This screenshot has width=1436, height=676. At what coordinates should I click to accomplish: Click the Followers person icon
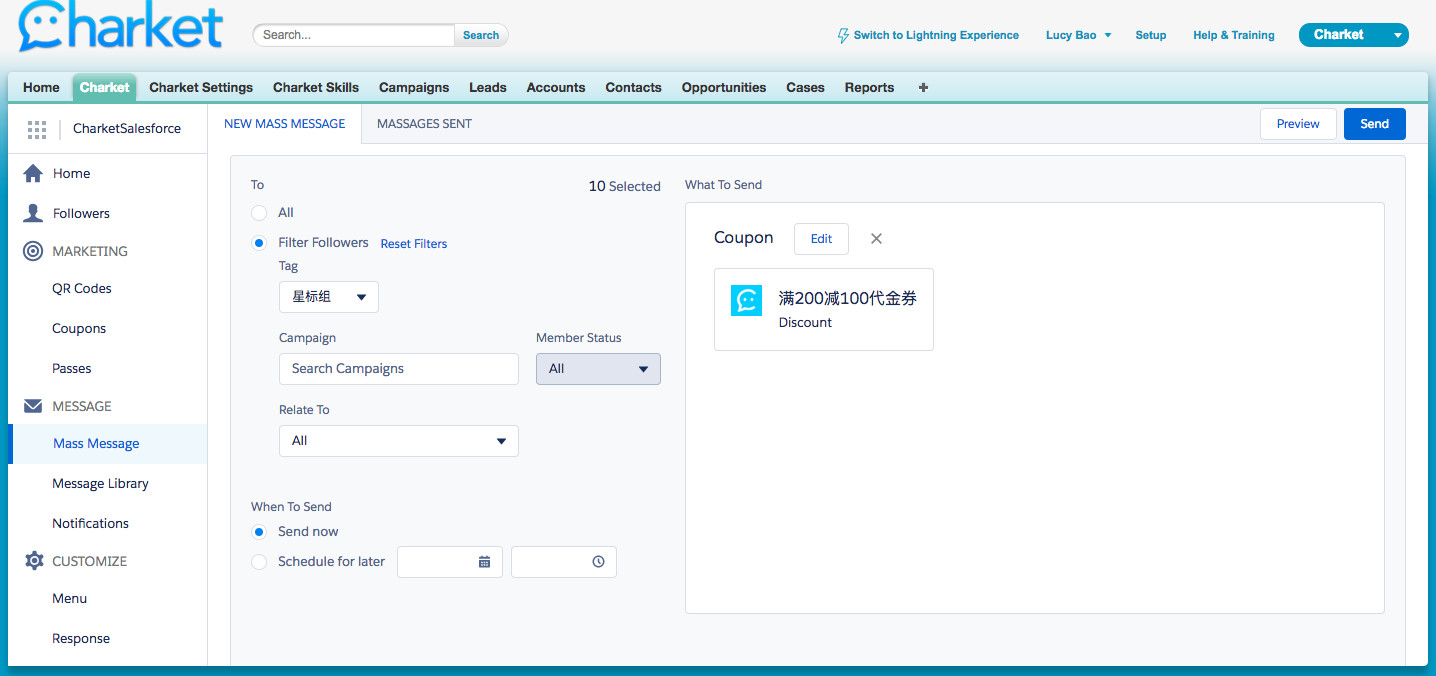pos(33,213)
